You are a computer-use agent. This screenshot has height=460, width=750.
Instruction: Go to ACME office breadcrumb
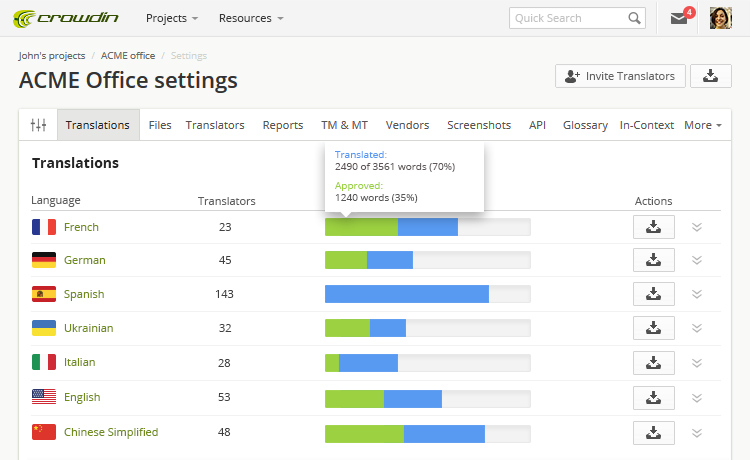(128, 55)
